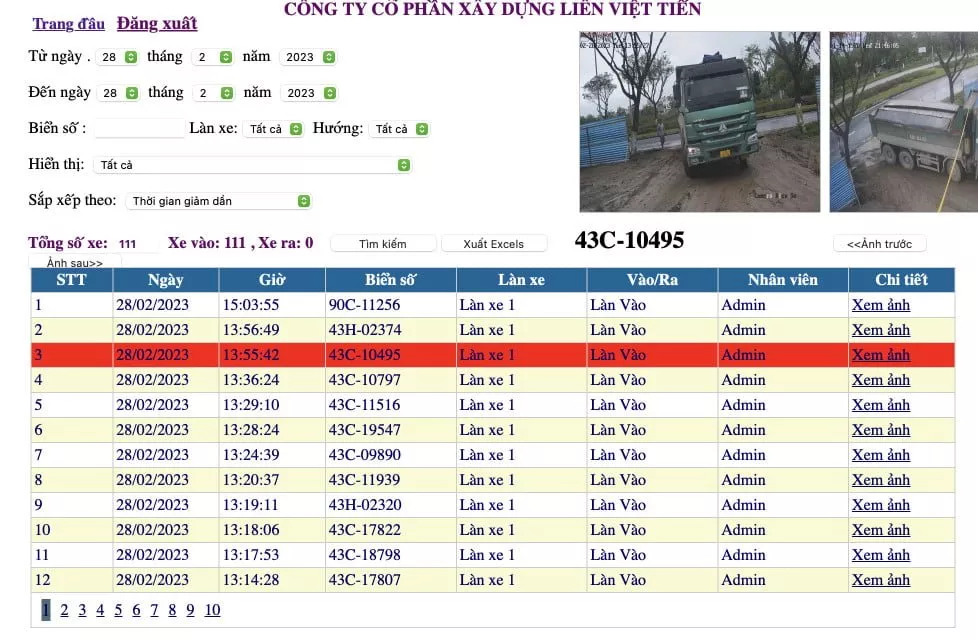Click the Giờ column header
This screenshot has height=639, width=978.
[272, 280]
